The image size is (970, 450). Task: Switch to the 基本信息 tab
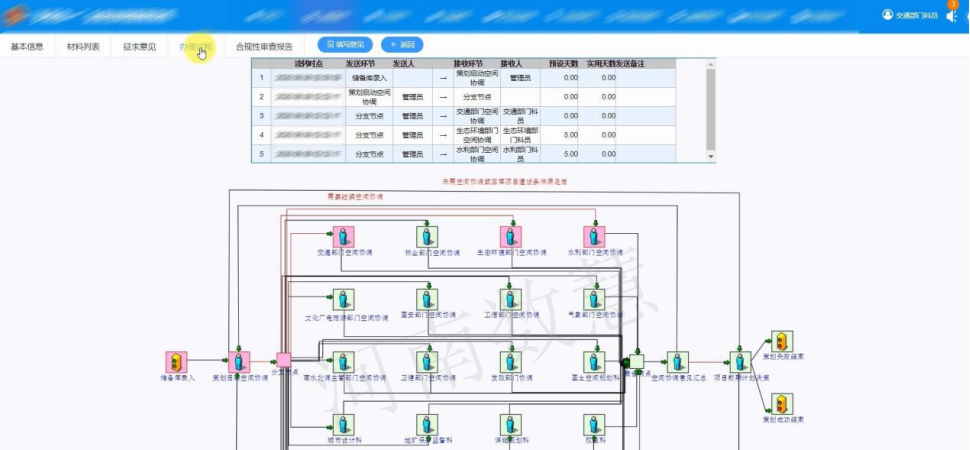[27, 46]
